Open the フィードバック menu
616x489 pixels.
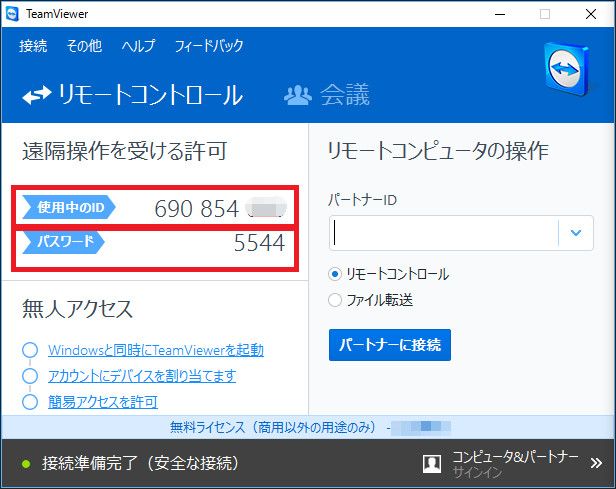(209, 46)
